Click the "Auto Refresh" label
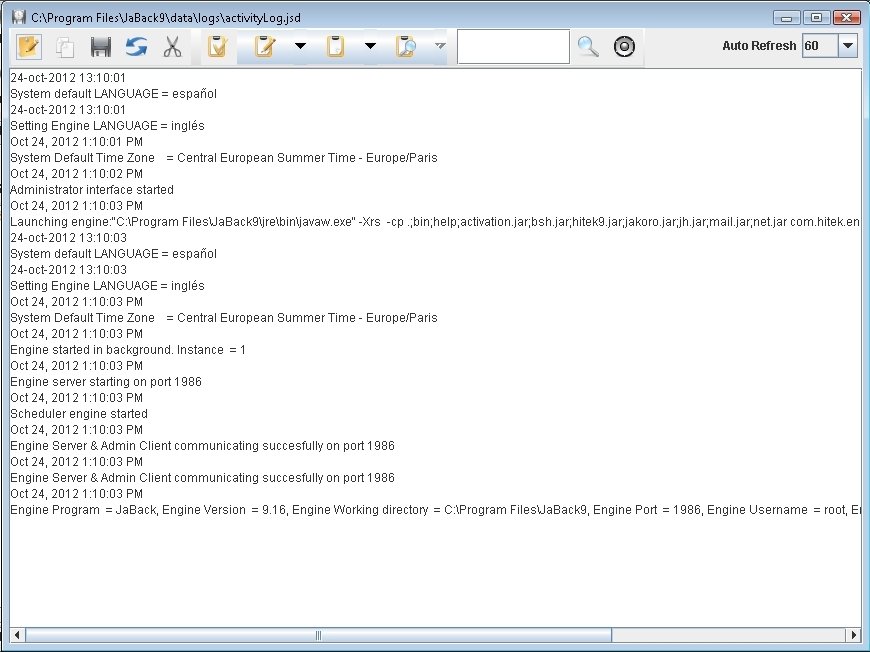 pyautogui.click(x=759, y=46)
